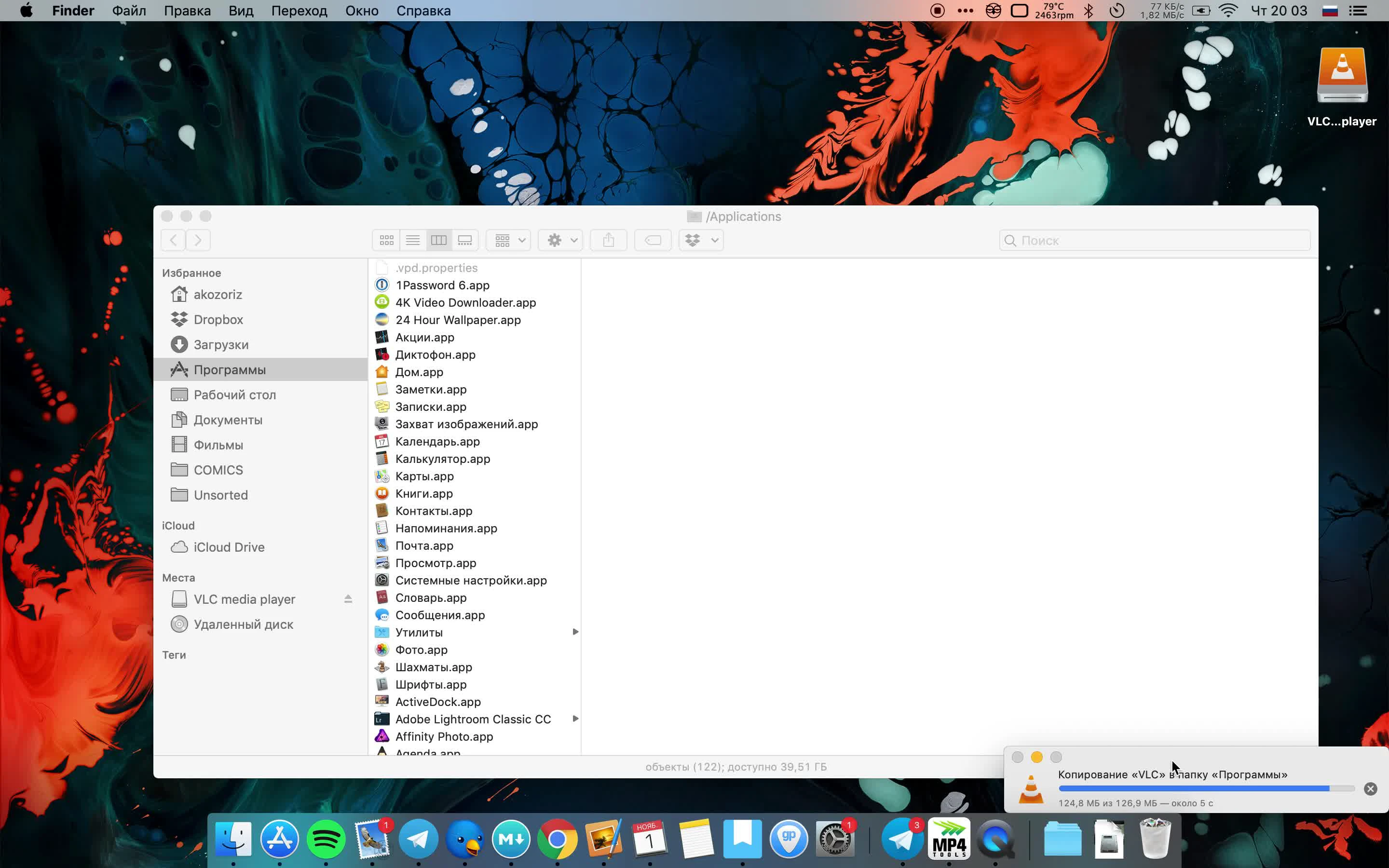Image resolution: width=1389 pixels, height=868 pixels.
Task: Open System Preferences from the Dock
Action: 835,839
